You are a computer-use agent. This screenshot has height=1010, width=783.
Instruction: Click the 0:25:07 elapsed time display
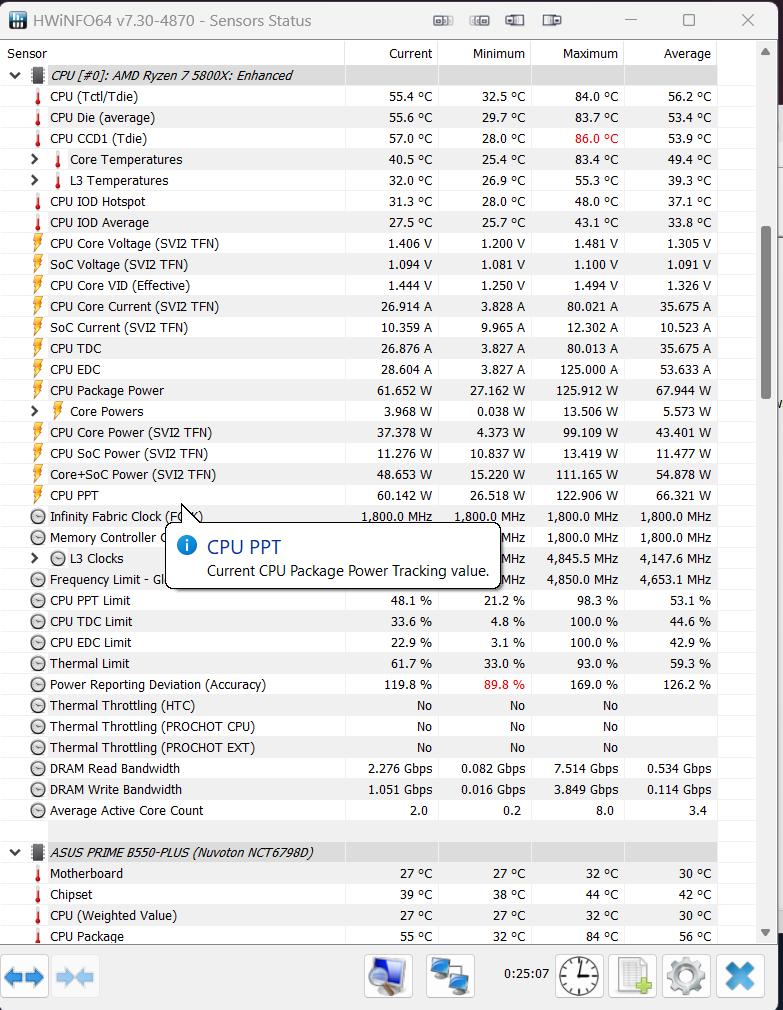click(526, 973)
